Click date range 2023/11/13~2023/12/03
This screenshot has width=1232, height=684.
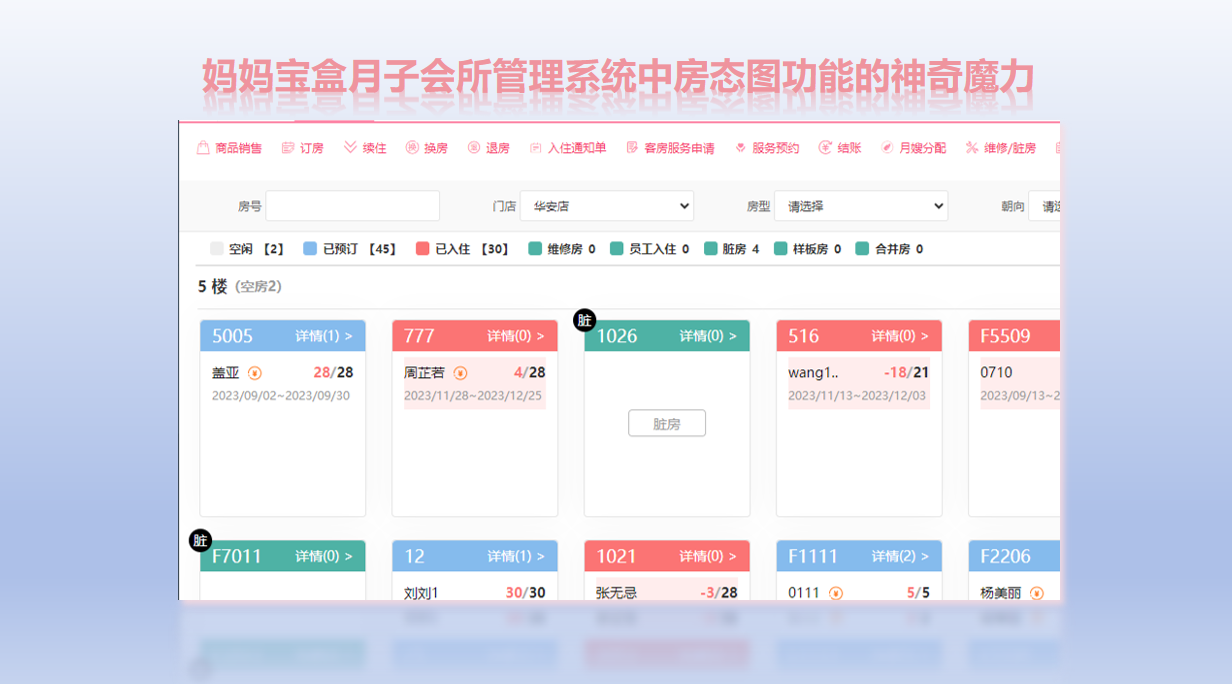pos(857,396)
